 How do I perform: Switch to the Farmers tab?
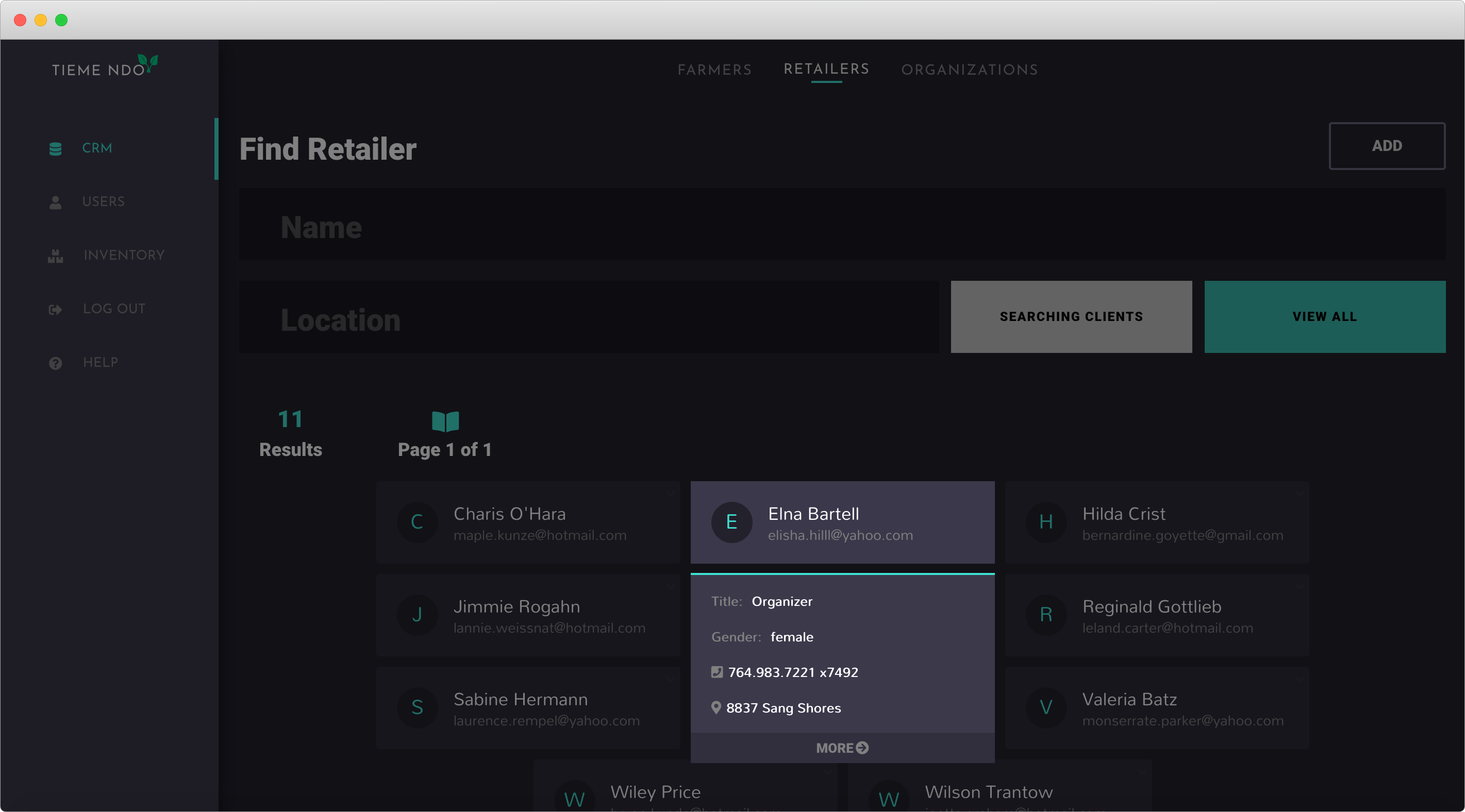pos(714,70)
